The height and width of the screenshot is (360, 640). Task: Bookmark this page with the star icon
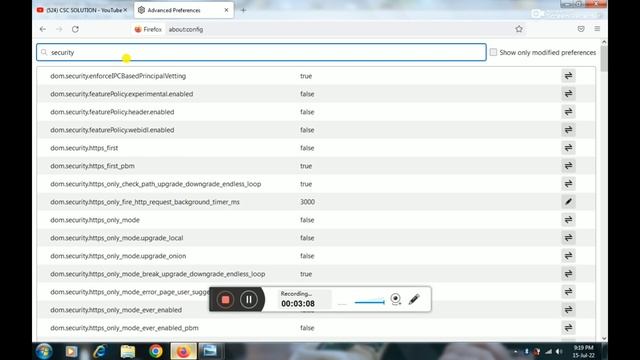click(519, 29)
